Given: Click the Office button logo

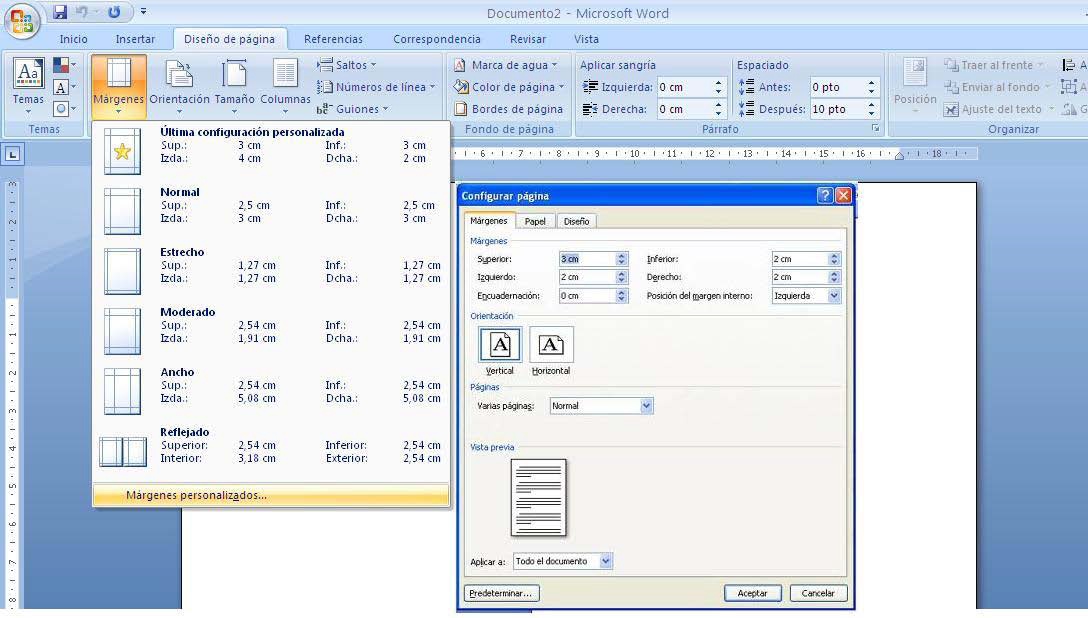Looking at the screenshot, I should (22, 21).
